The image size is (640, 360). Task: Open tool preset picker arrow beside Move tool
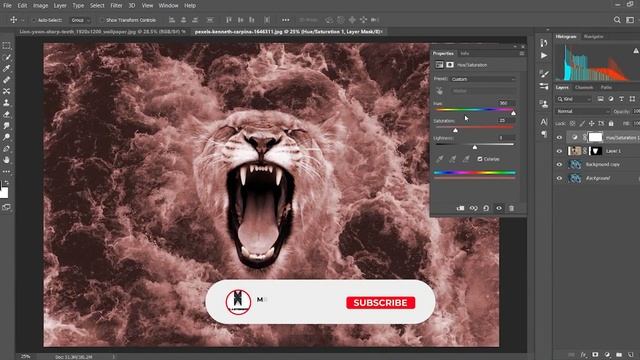point(23,20)
